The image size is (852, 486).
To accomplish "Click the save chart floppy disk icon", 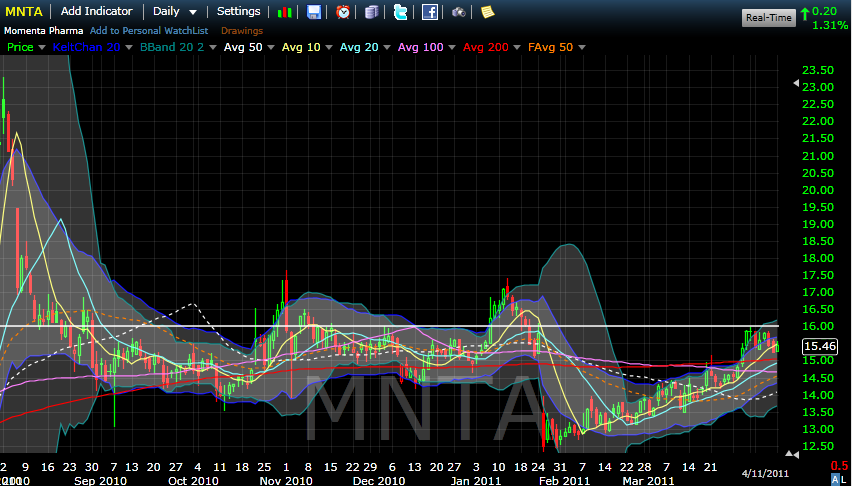I will click(314, 12).
